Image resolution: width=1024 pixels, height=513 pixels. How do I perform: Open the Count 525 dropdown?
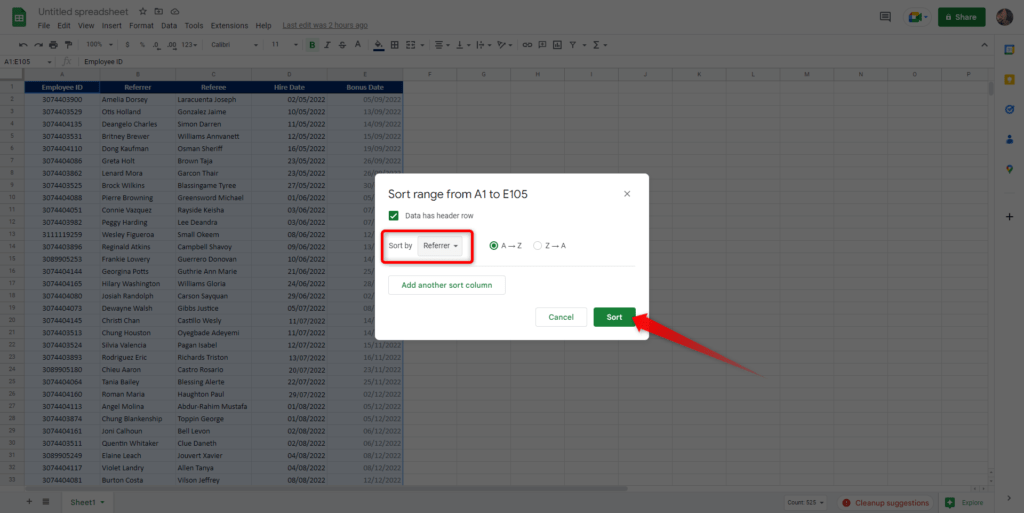806,503
